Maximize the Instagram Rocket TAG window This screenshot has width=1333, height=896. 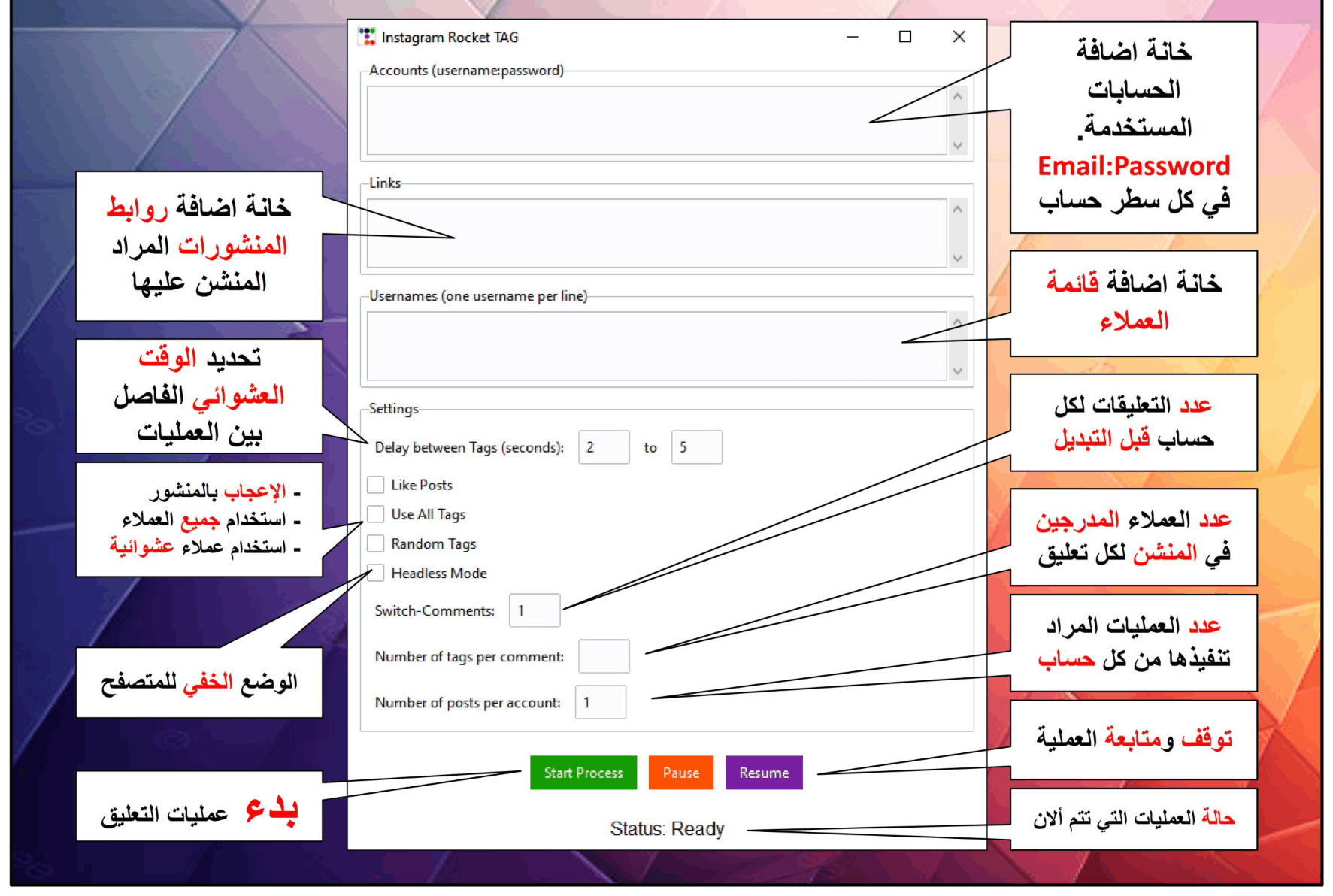[x=905, y=37]
